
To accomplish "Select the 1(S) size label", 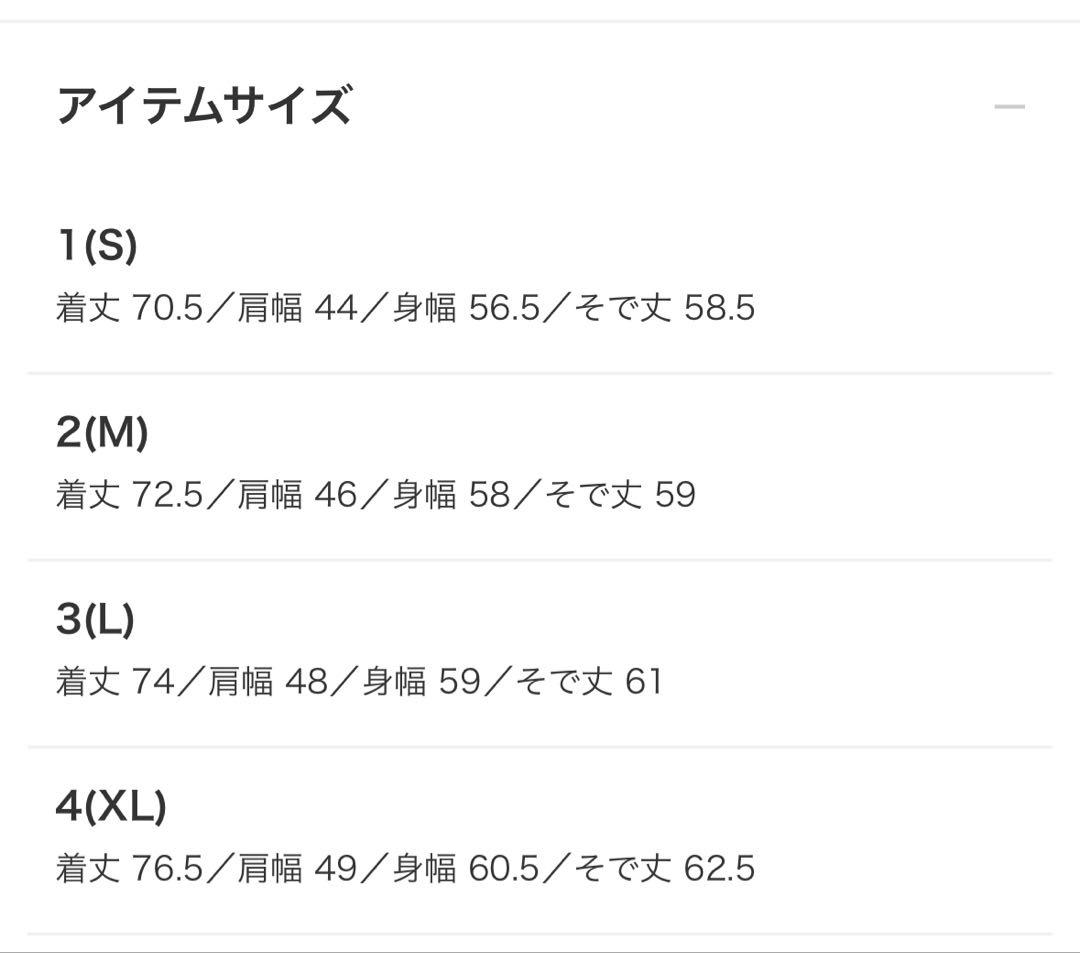I will pyautogui.click(x=97, y=245).
